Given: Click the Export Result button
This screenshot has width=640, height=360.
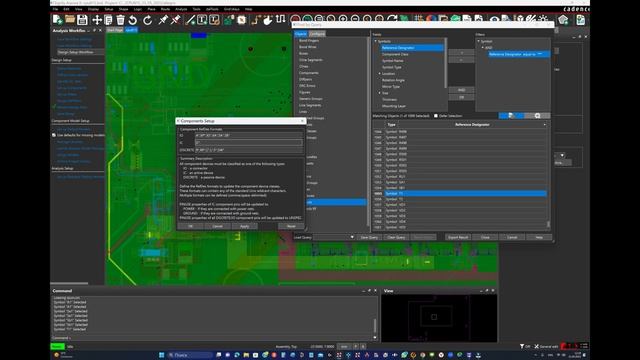Looking at the screenshot, I should click(x=458, y=237).
